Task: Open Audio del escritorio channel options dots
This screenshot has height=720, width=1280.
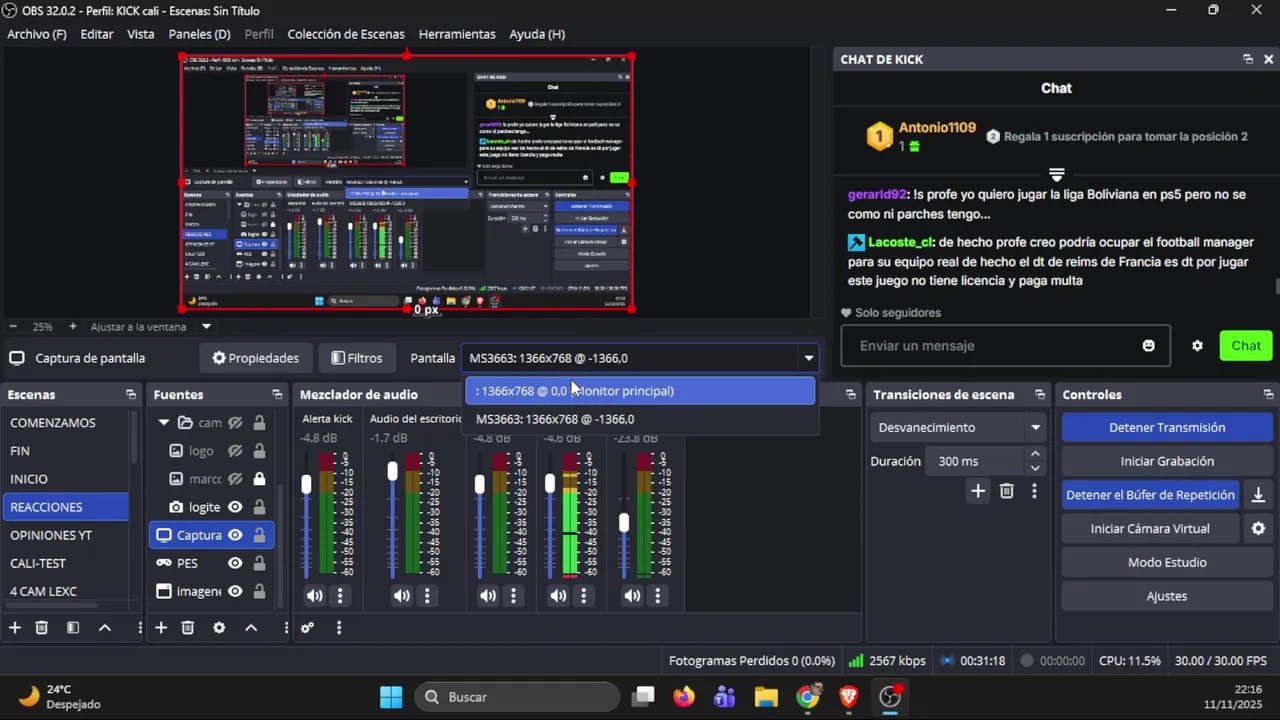Action: coord(427,596)
